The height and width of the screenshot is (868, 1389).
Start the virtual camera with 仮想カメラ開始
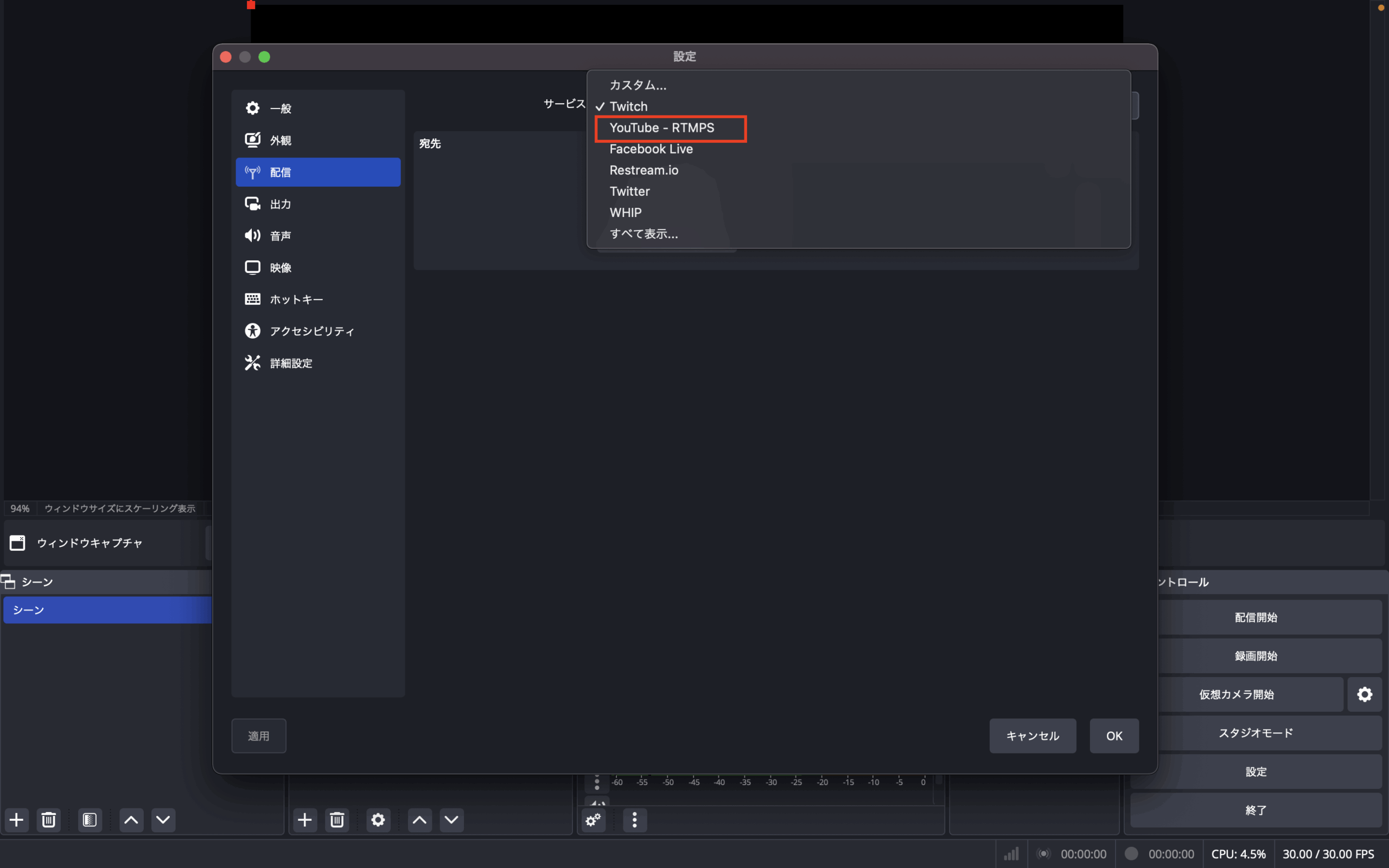(x=1237, y=694)
